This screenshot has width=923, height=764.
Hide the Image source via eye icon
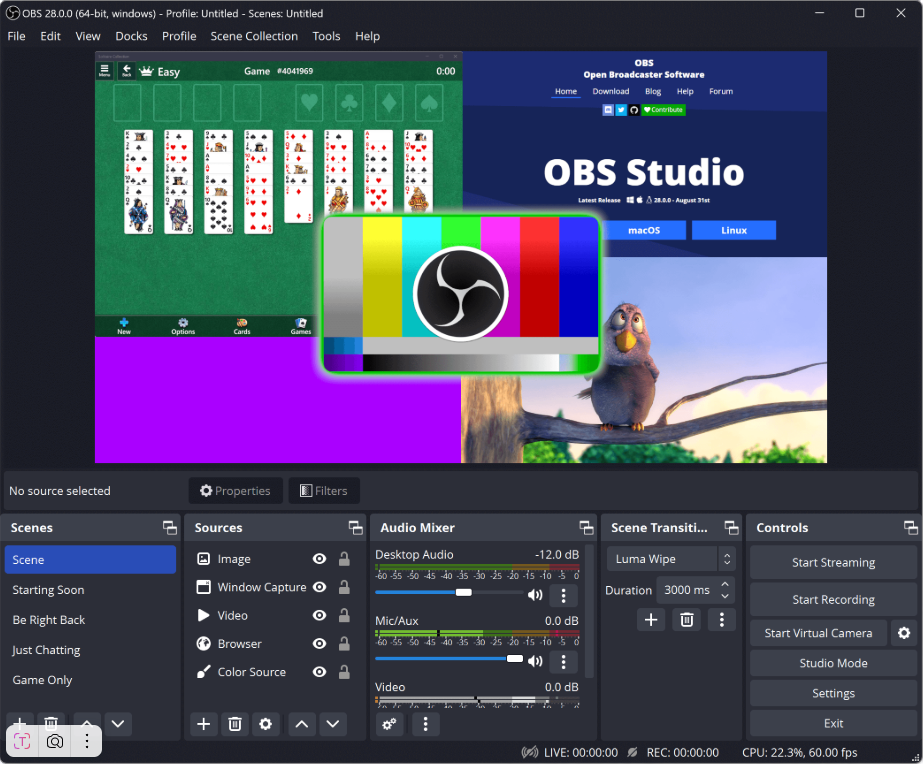pos(319,559)
